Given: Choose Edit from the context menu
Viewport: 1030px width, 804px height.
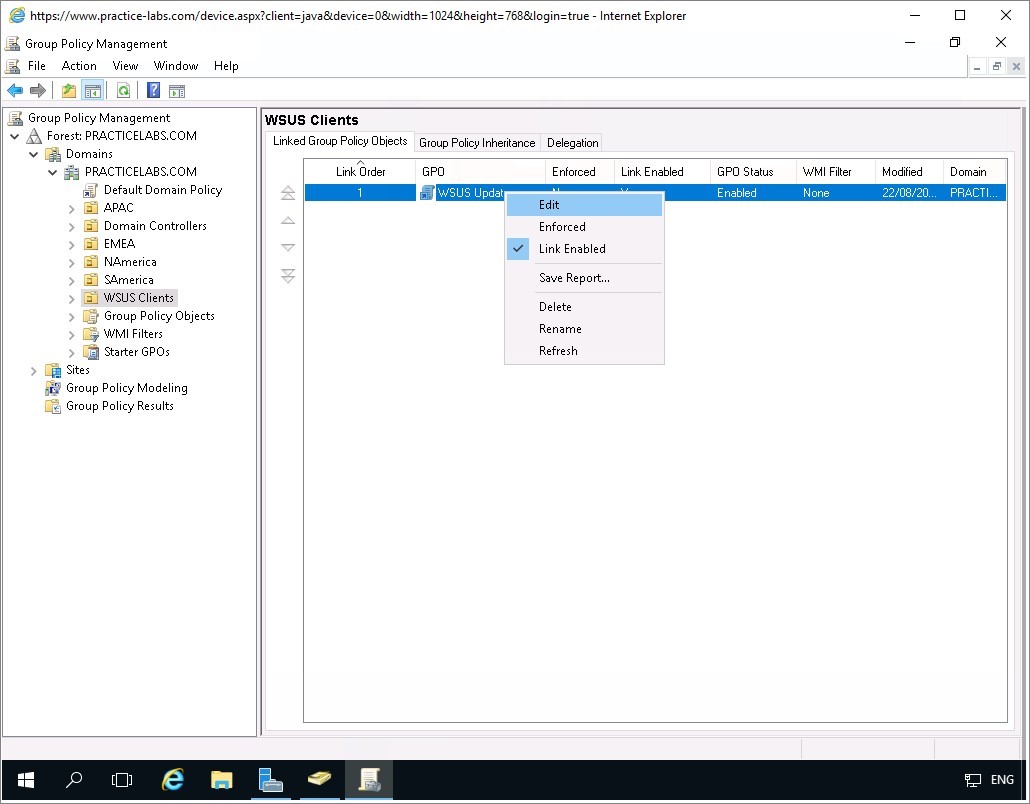Looking at the screenshot, I should click(549, 205).
